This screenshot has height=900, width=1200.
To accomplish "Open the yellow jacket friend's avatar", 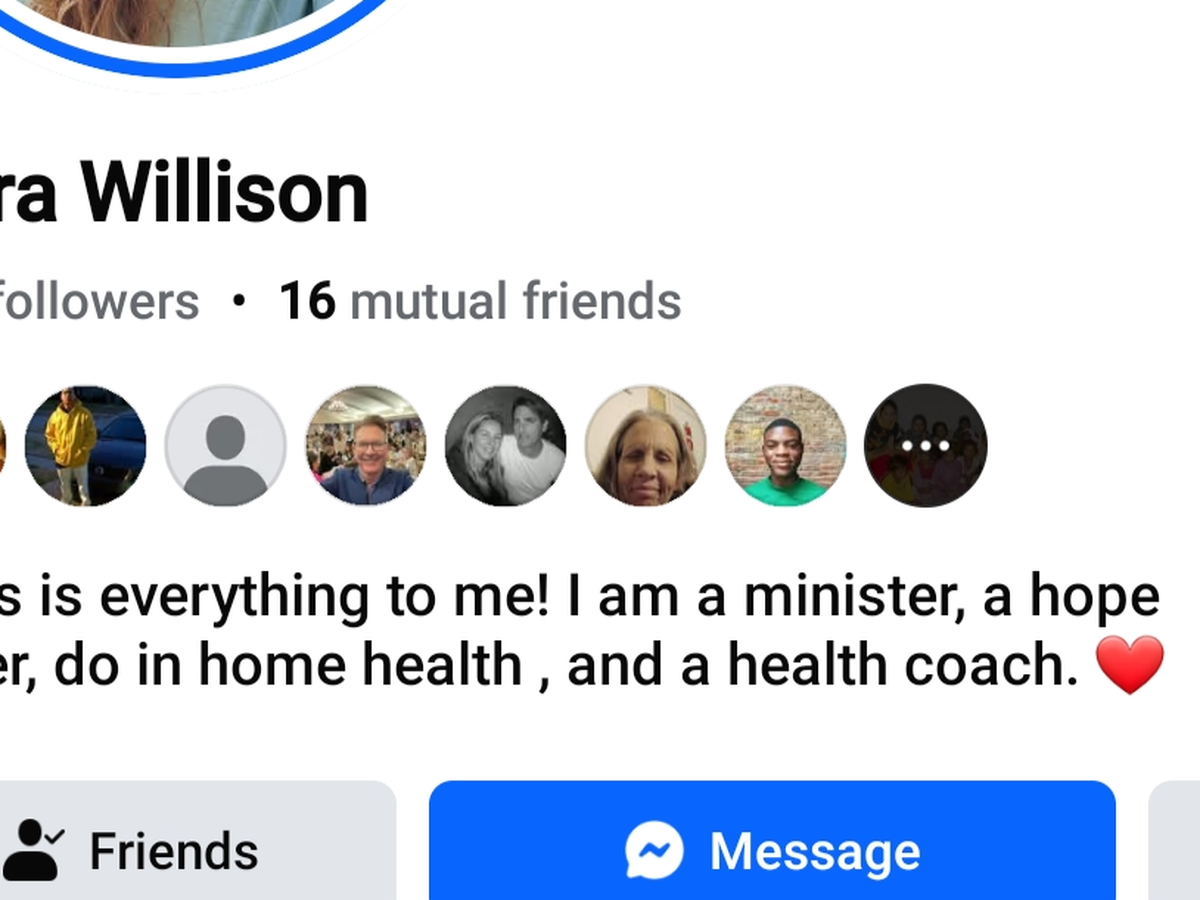I will (x=85, y=445).
